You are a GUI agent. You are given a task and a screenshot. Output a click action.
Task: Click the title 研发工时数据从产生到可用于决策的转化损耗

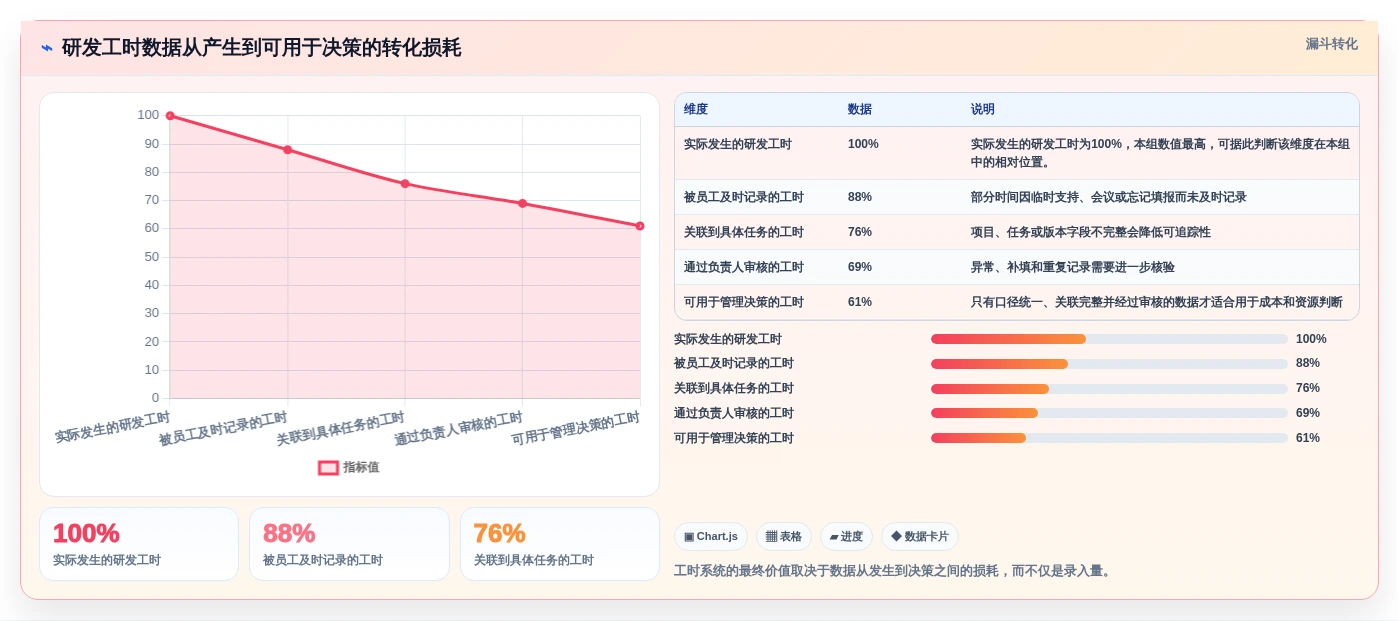tap(261, 48)
